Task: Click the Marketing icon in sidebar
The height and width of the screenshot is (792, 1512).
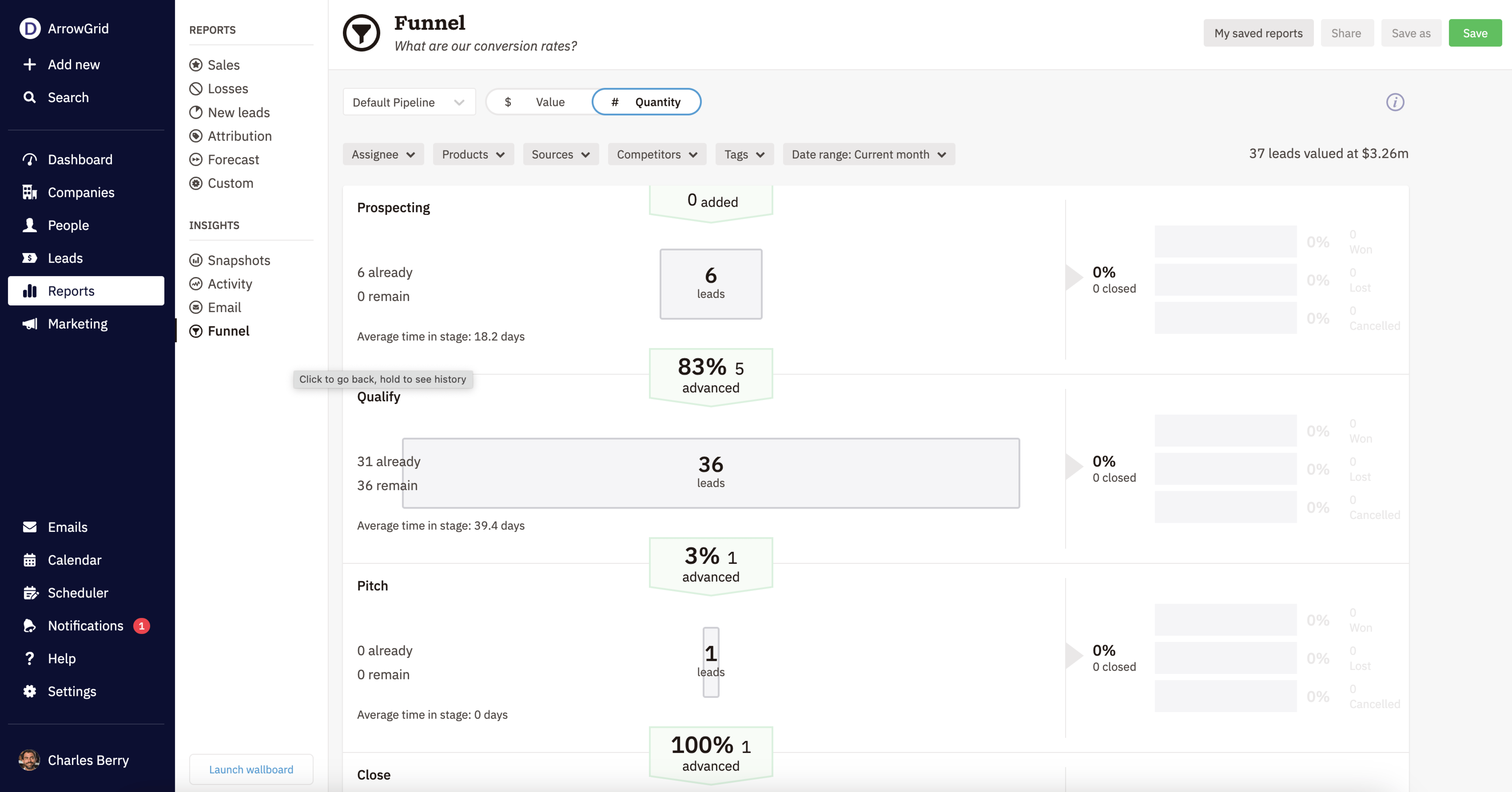Action: (30, 323)
